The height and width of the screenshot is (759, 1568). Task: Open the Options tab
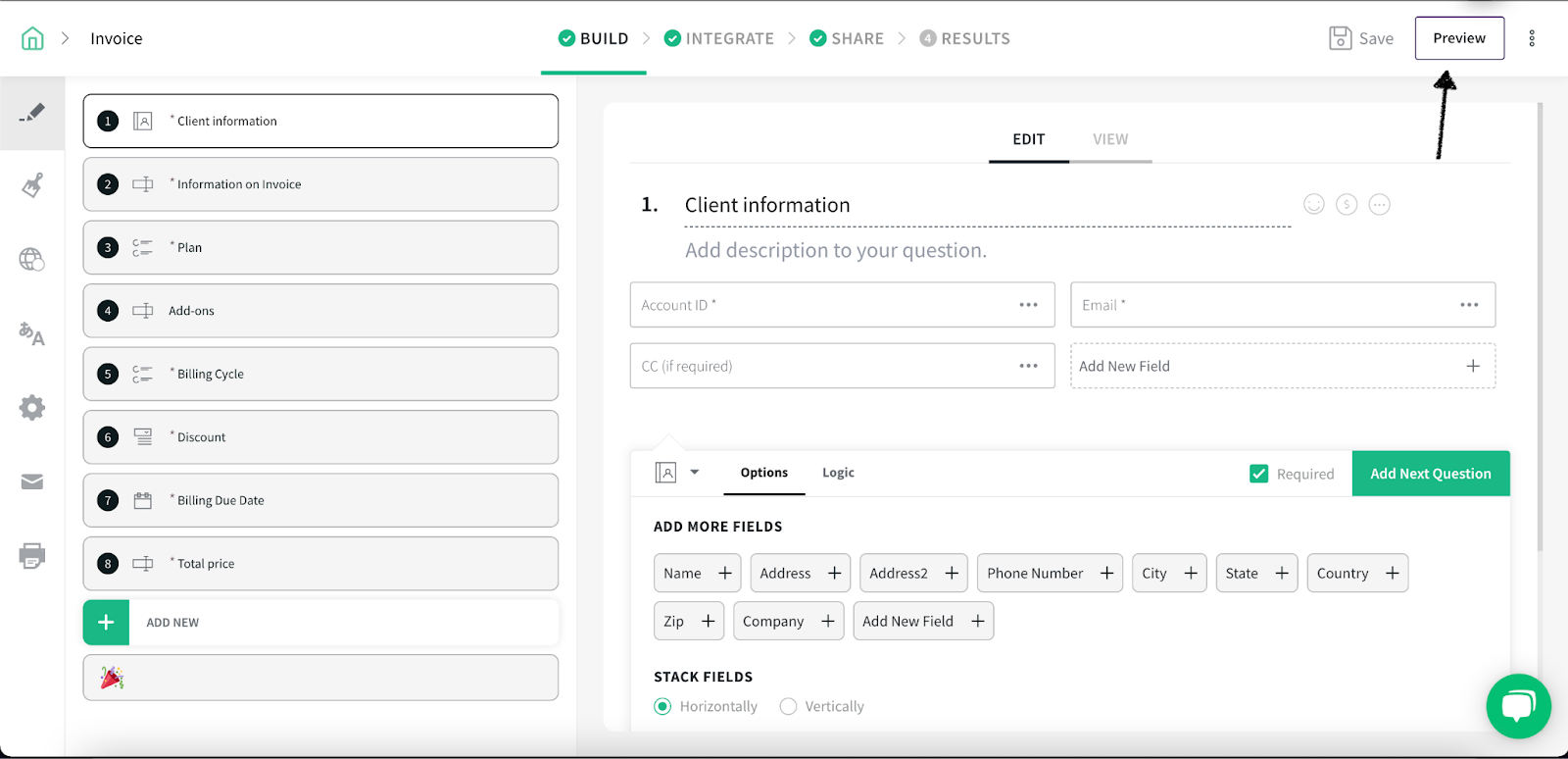(764, 473)
